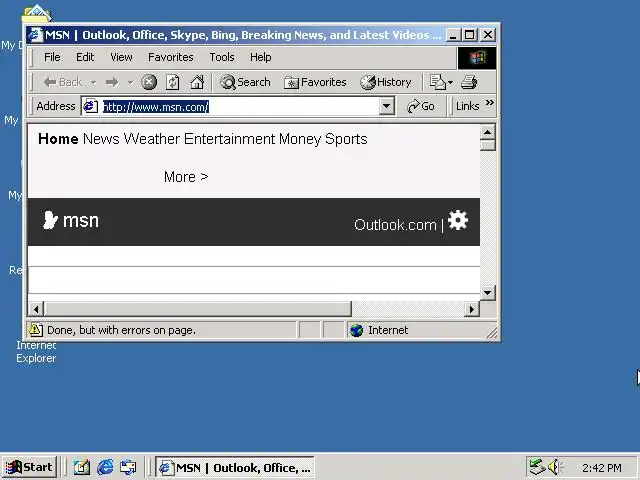Open the Weather link

[x=151, y=139]
